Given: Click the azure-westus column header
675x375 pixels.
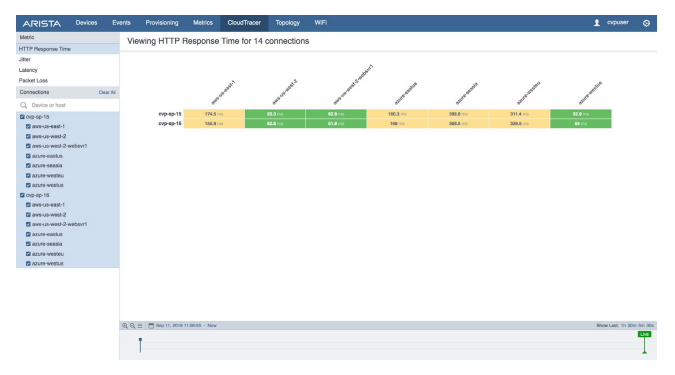Looking at the screenshot, I should tap(590, 93).
